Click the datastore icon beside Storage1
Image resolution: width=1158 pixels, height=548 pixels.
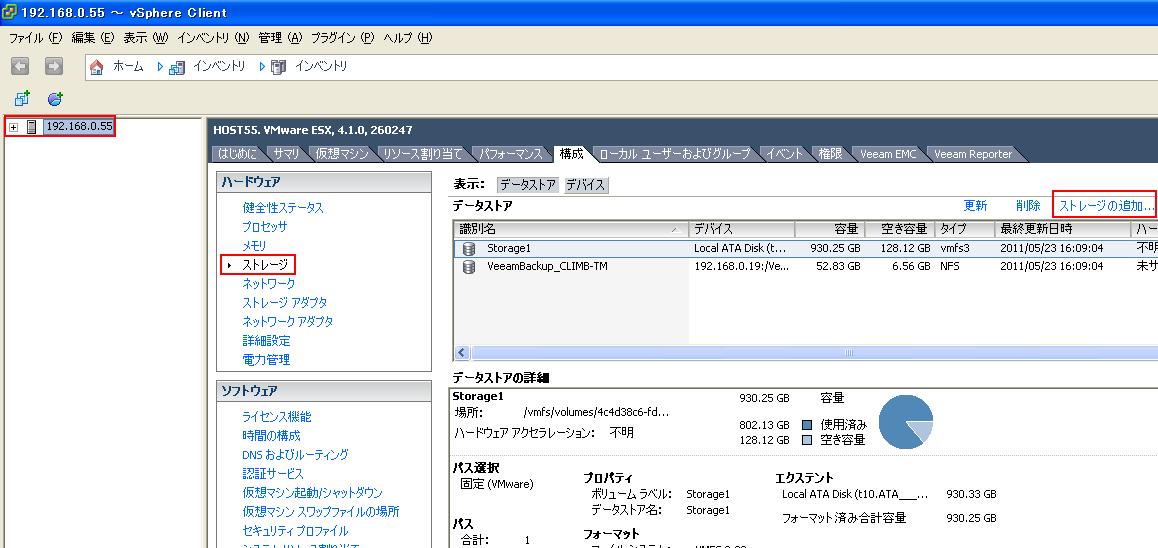[468, 248]
